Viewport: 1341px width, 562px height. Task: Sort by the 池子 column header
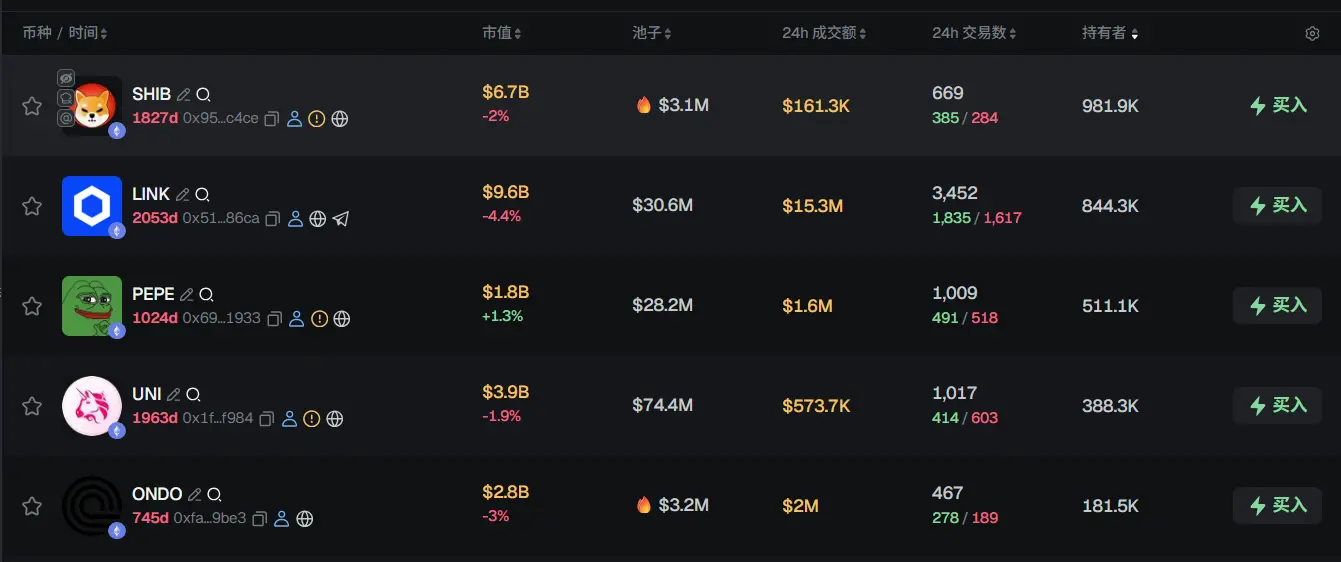(651, 34)
